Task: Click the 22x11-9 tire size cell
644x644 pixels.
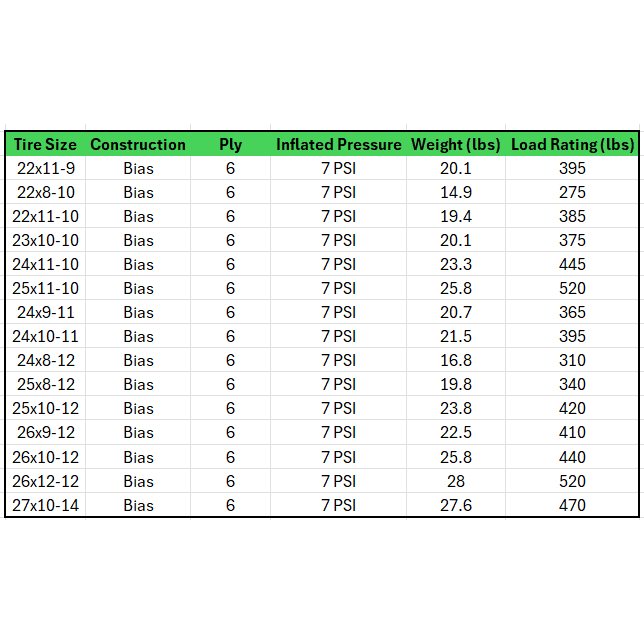Action: point(46,168)
